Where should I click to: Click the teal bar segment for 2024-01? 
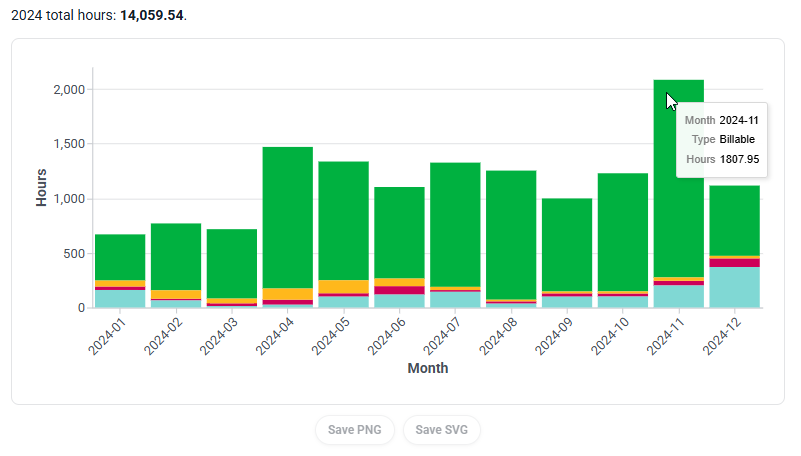pyautogui.click(x=120, y=298)
